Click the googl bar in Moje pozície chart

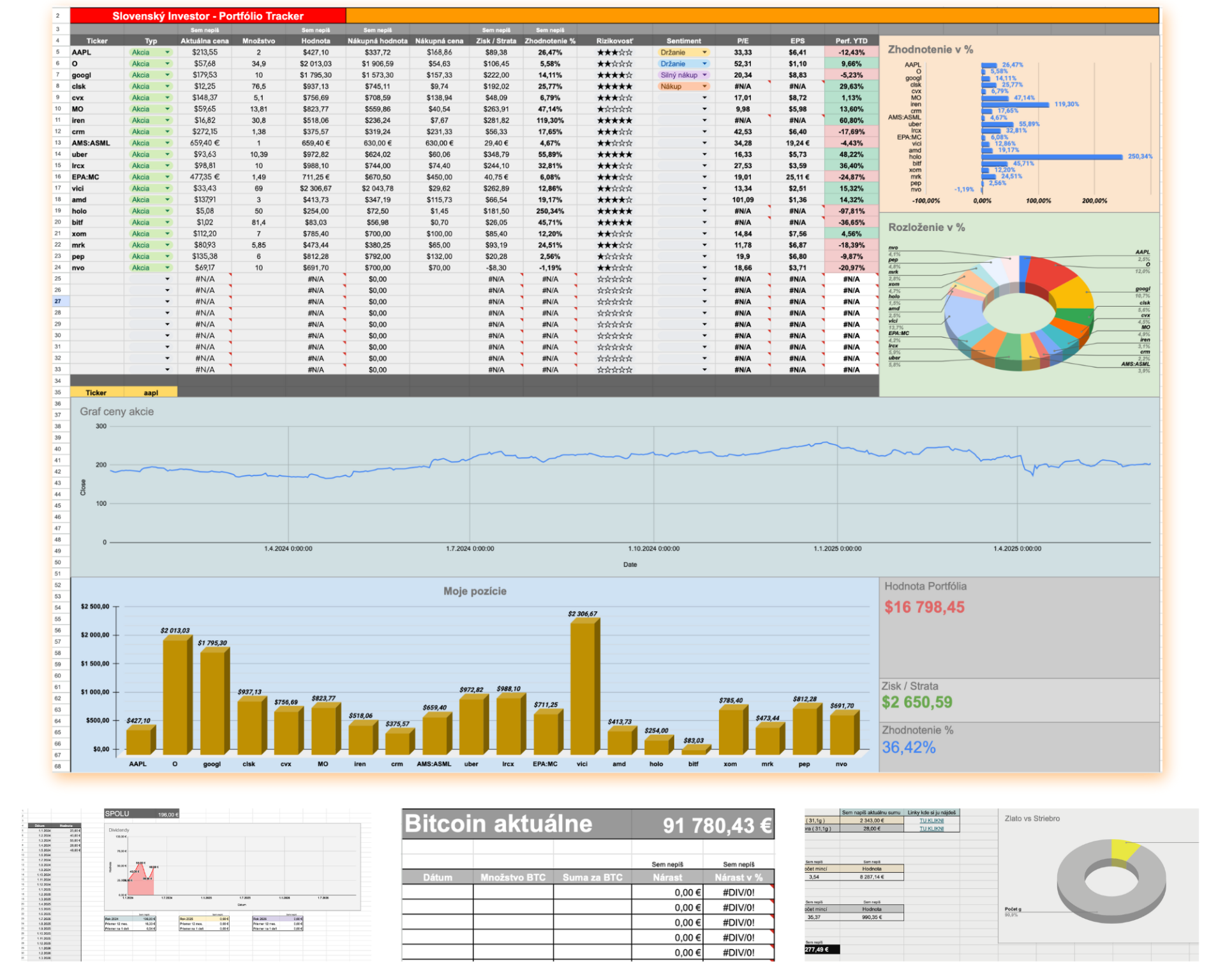214,701
